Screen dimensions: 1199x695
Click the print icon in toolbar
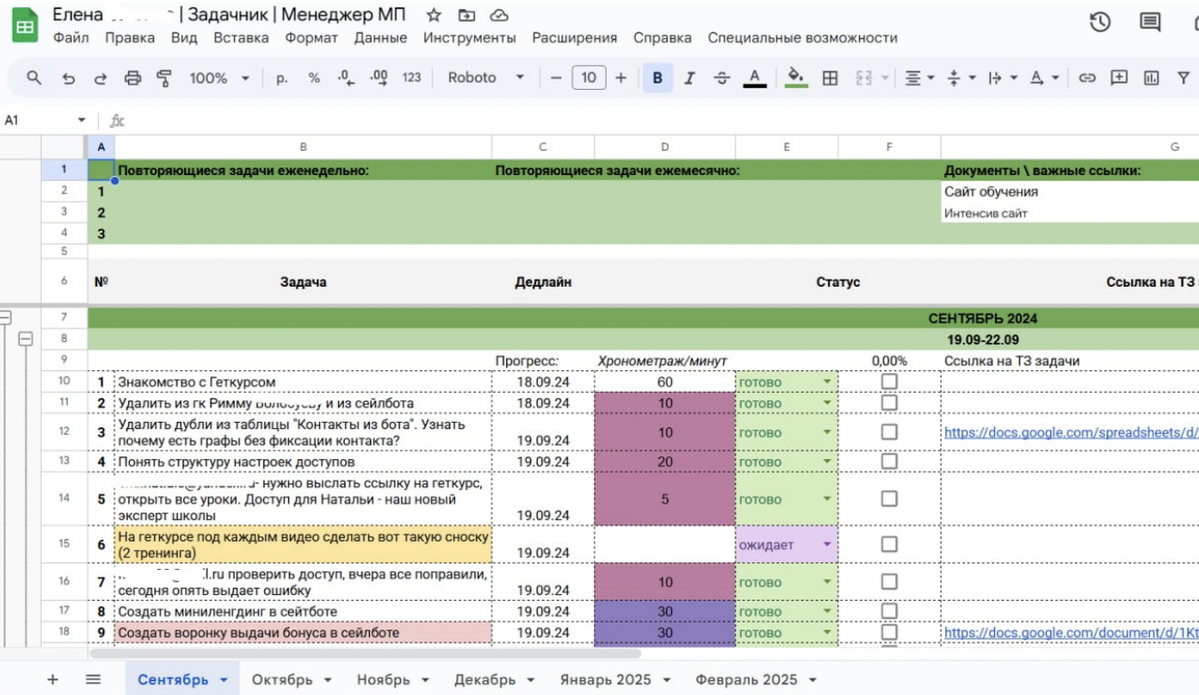pyautogui.click(x=132, y=78)
